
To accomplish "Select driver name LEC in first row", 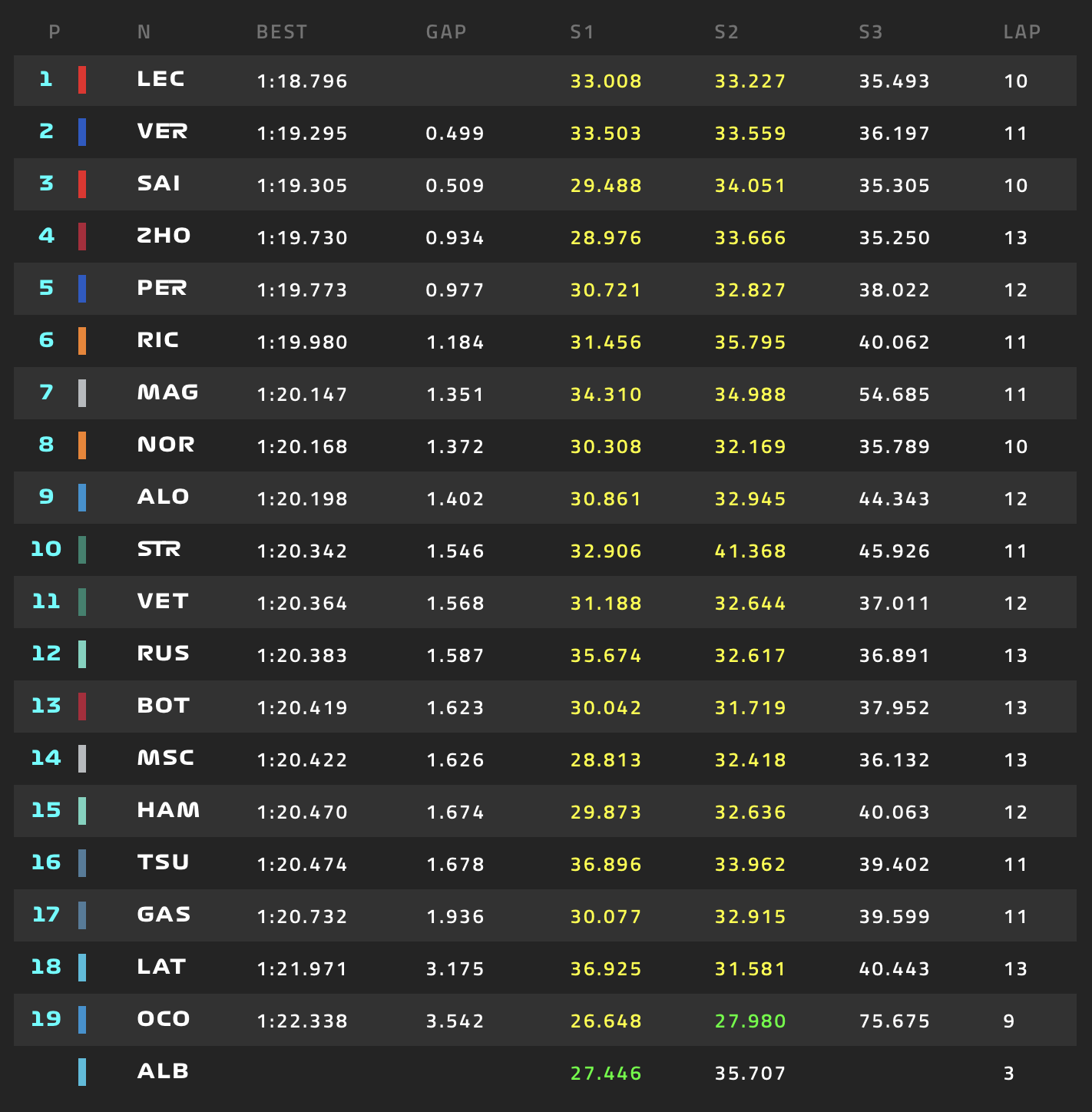I will (x=160, y=79).
